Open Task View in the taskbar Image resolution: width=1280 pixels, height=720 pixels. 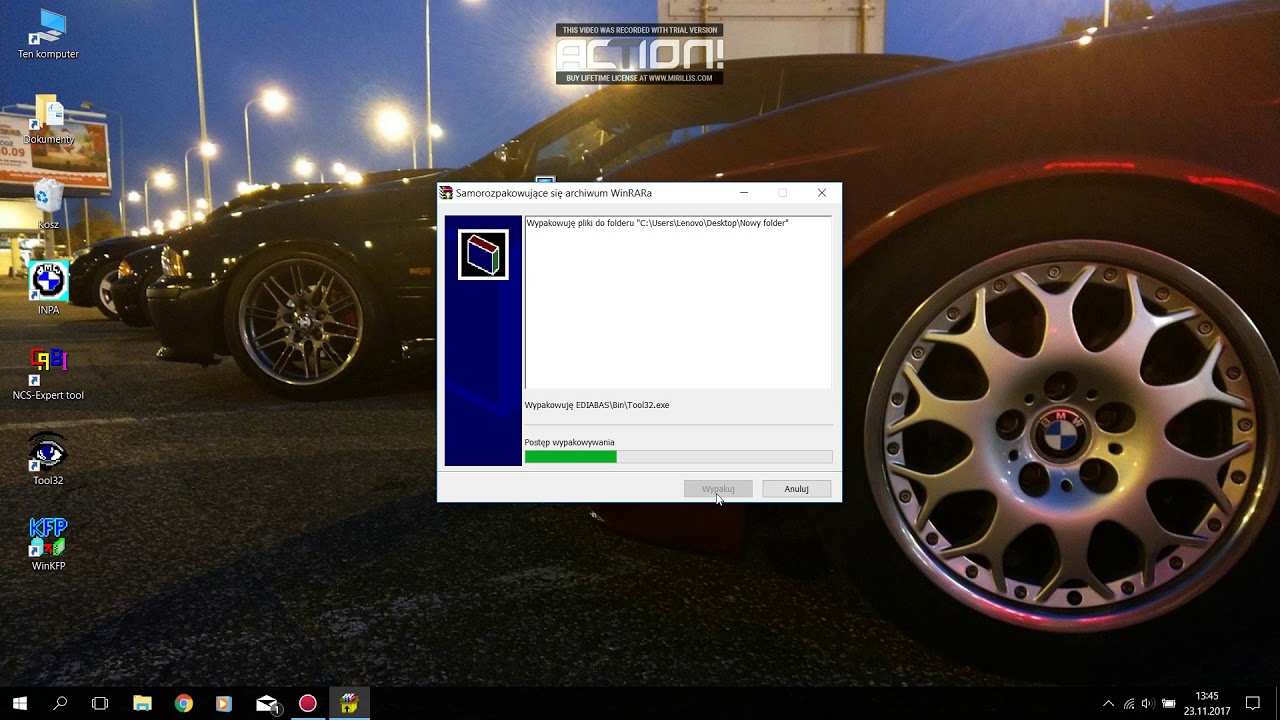[100, 704]
